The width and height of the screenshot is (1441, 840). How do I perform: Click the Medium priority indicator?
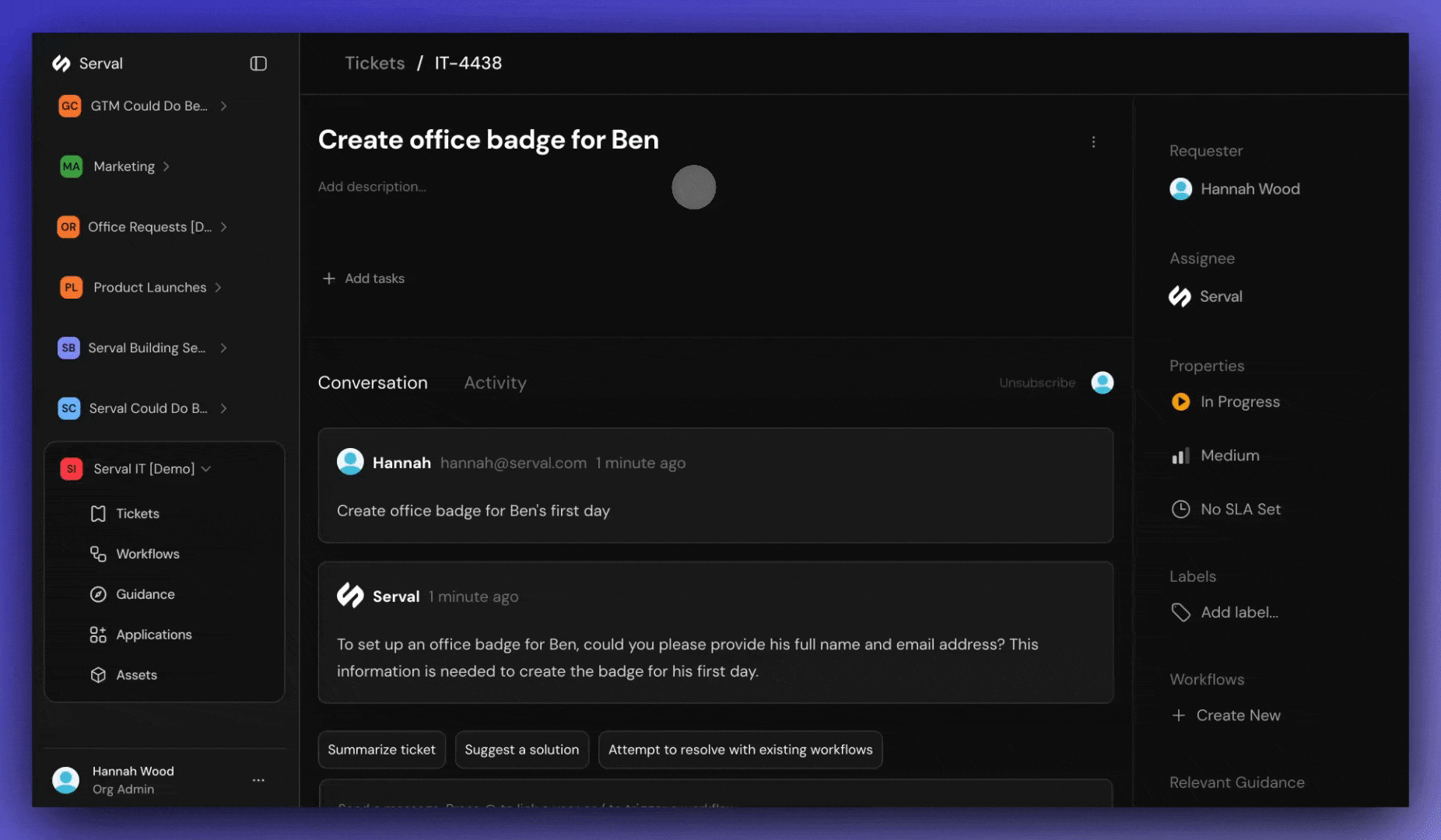point(1180,456)
